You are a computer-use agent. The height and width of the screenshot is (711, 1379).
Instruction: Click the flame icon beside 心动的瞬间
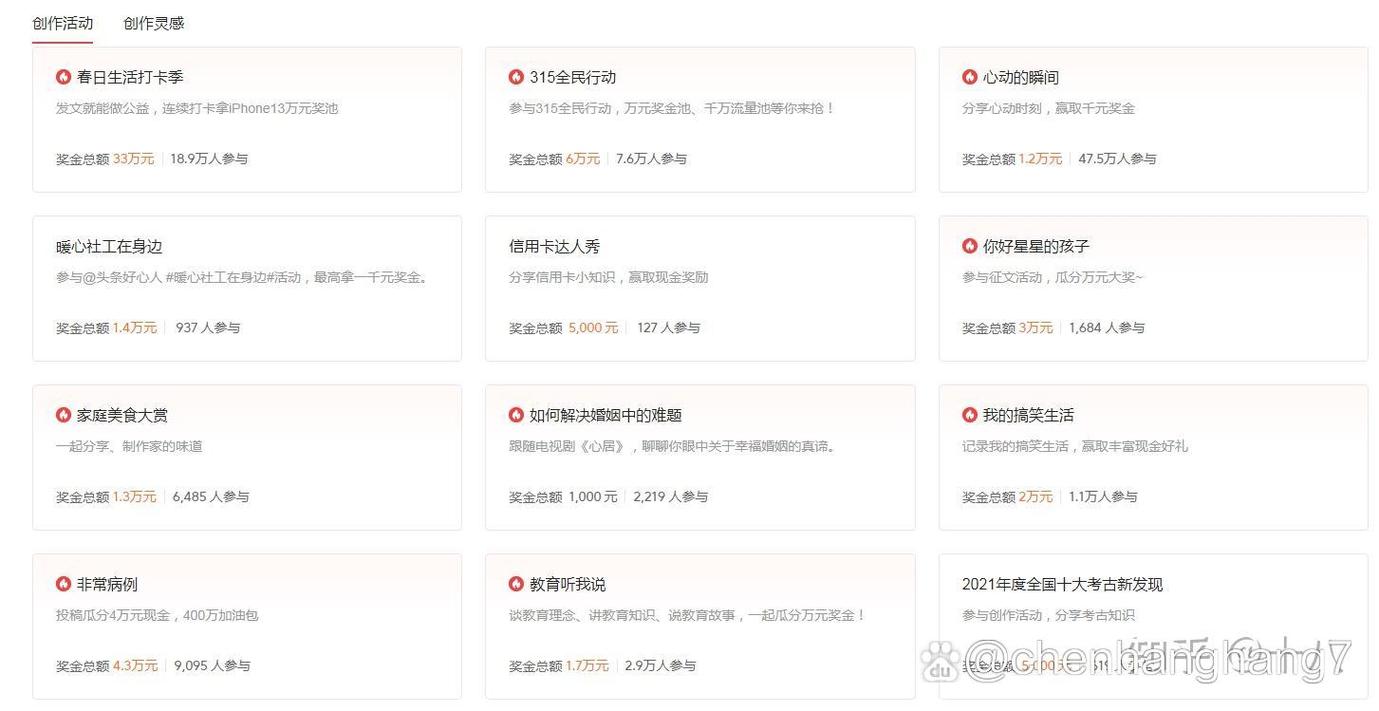[x=970, y=77]
